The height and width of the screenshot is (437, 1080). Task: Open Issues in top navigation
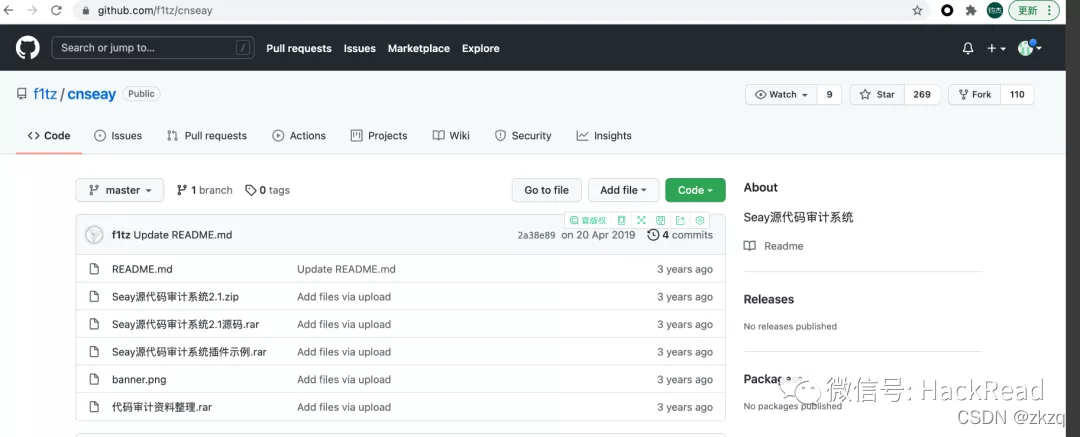[x=360, y=48]
